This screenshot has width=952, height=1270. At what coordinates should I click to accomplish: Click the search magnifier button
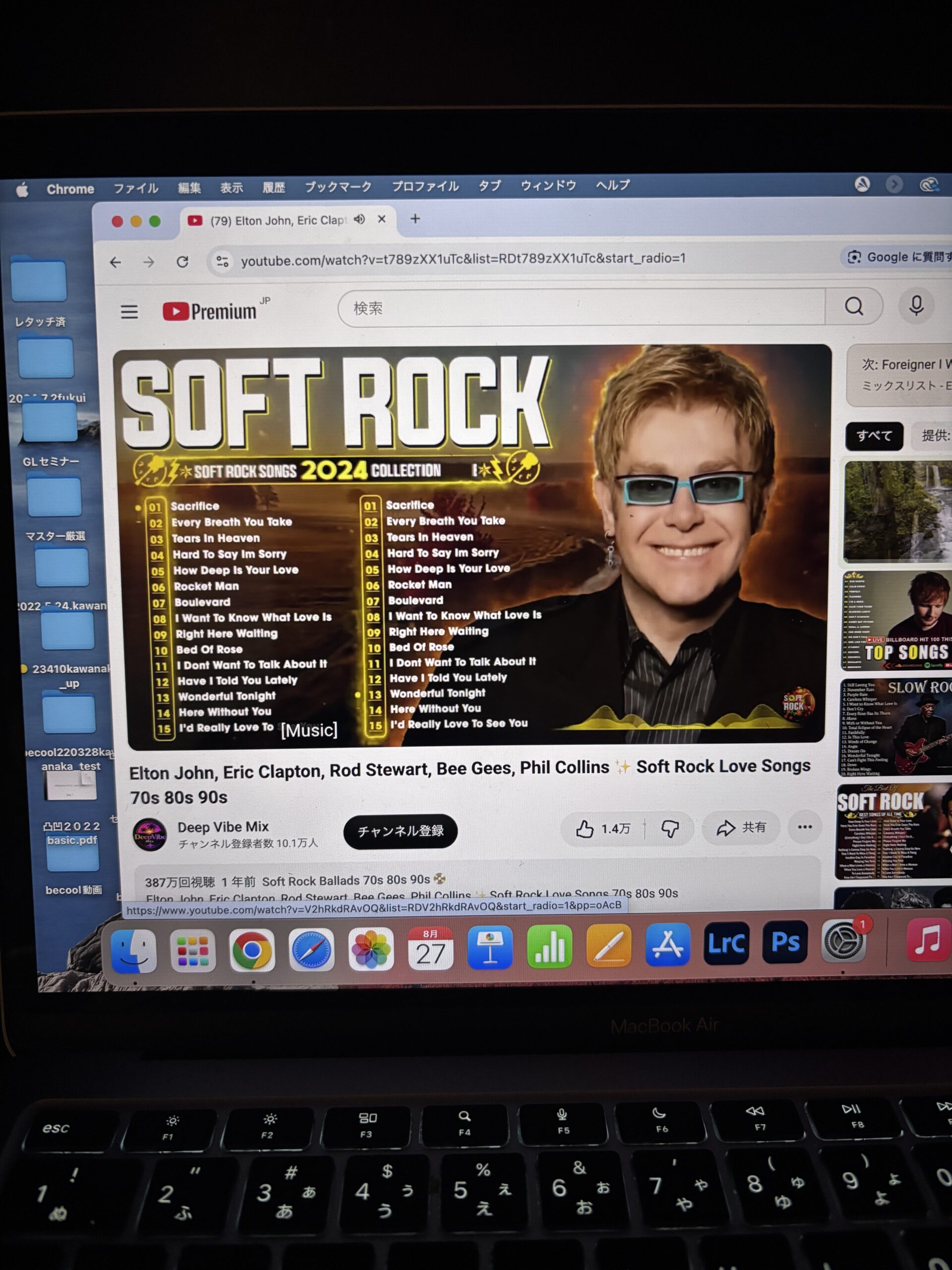(x=853, y=307)
